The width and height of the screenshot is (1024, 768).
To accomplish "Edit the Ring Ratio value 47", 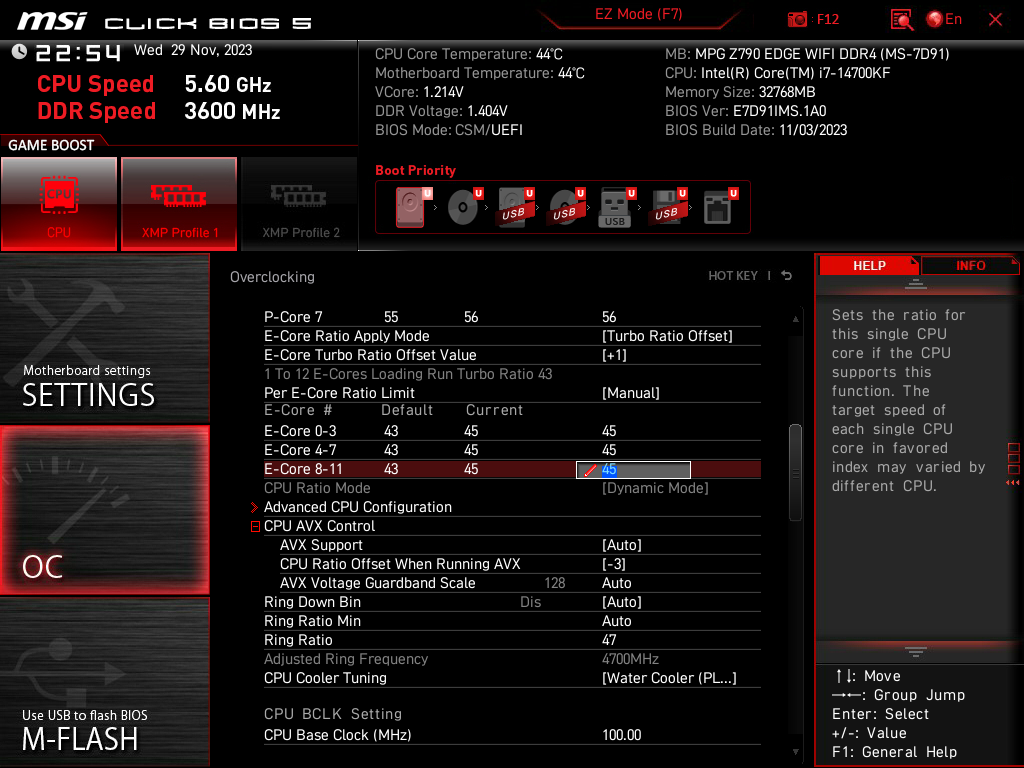I will click(609, 640).
